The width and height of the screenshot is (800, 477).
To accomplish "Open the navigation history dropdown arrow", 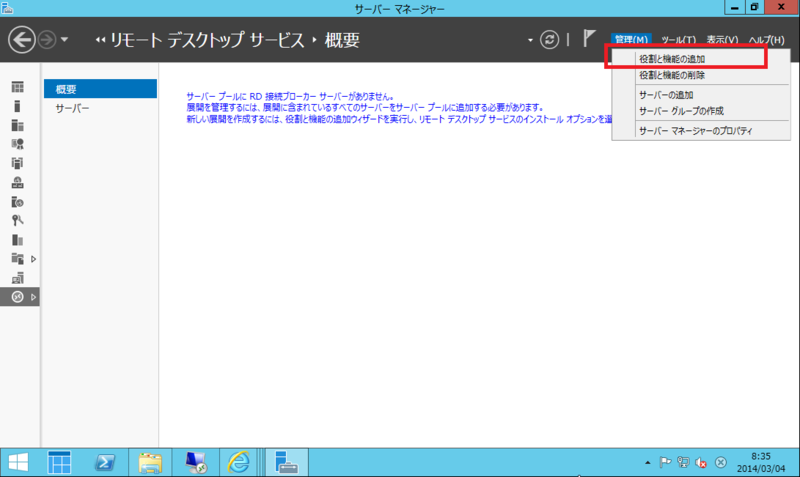I will point(64,39).
